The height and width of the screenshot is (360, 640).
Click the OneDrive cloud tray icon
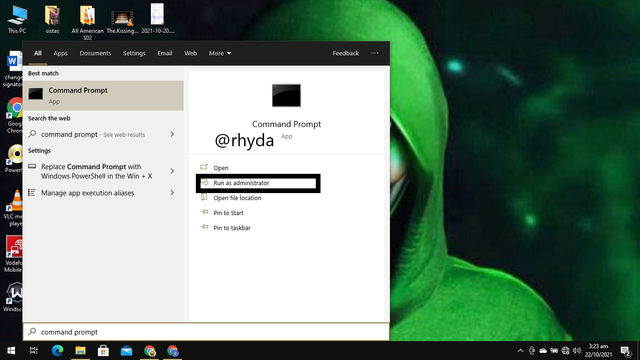pyautogui.click(x=543, y=351)
